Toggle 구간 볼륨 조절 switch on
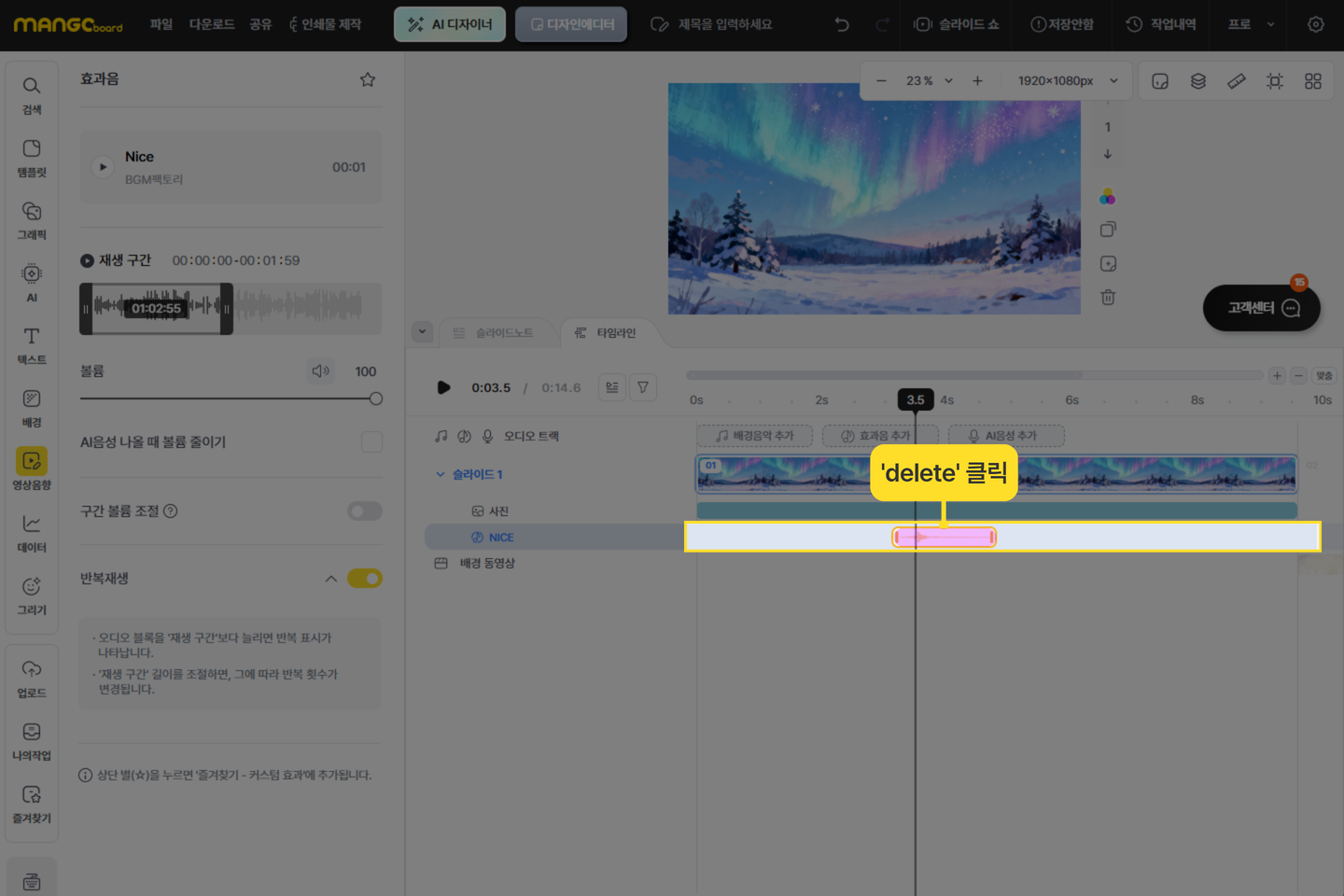 [x=365, y=511]
